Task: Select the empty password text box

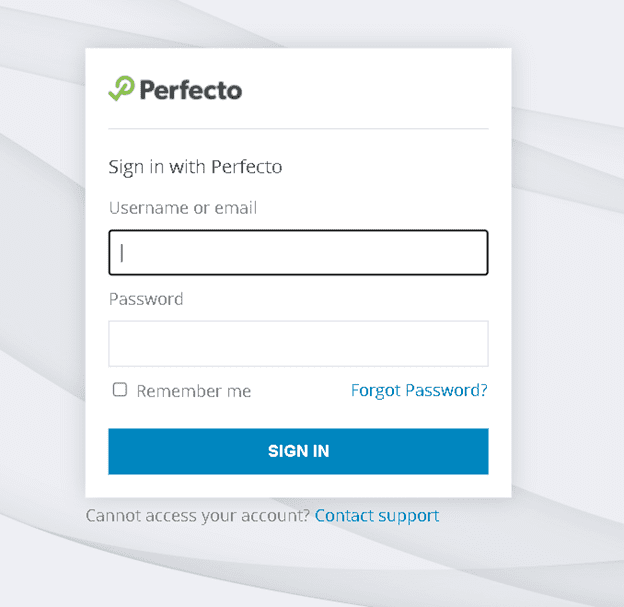Action: (298, 343)
